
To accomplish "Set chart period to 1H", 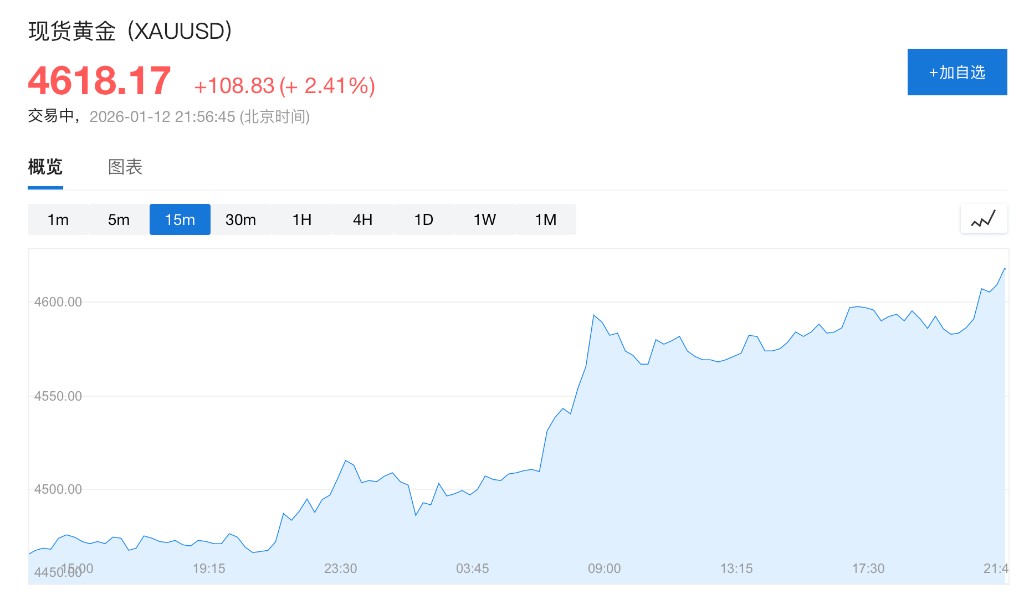I will click(302, 220).
